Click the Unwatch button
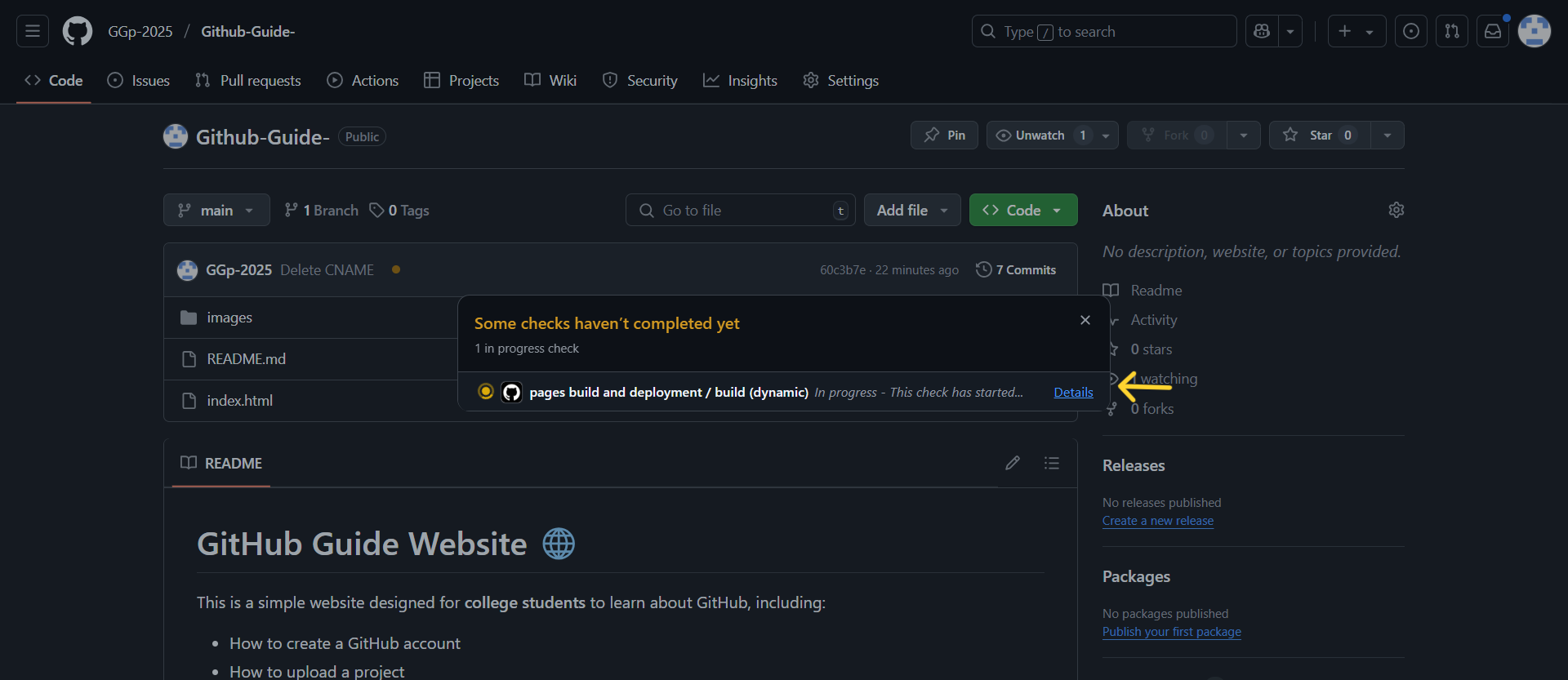Image resolution: width=1568 pixels, height=680 pixels. pyautogui.click(x=1040, y=135)
